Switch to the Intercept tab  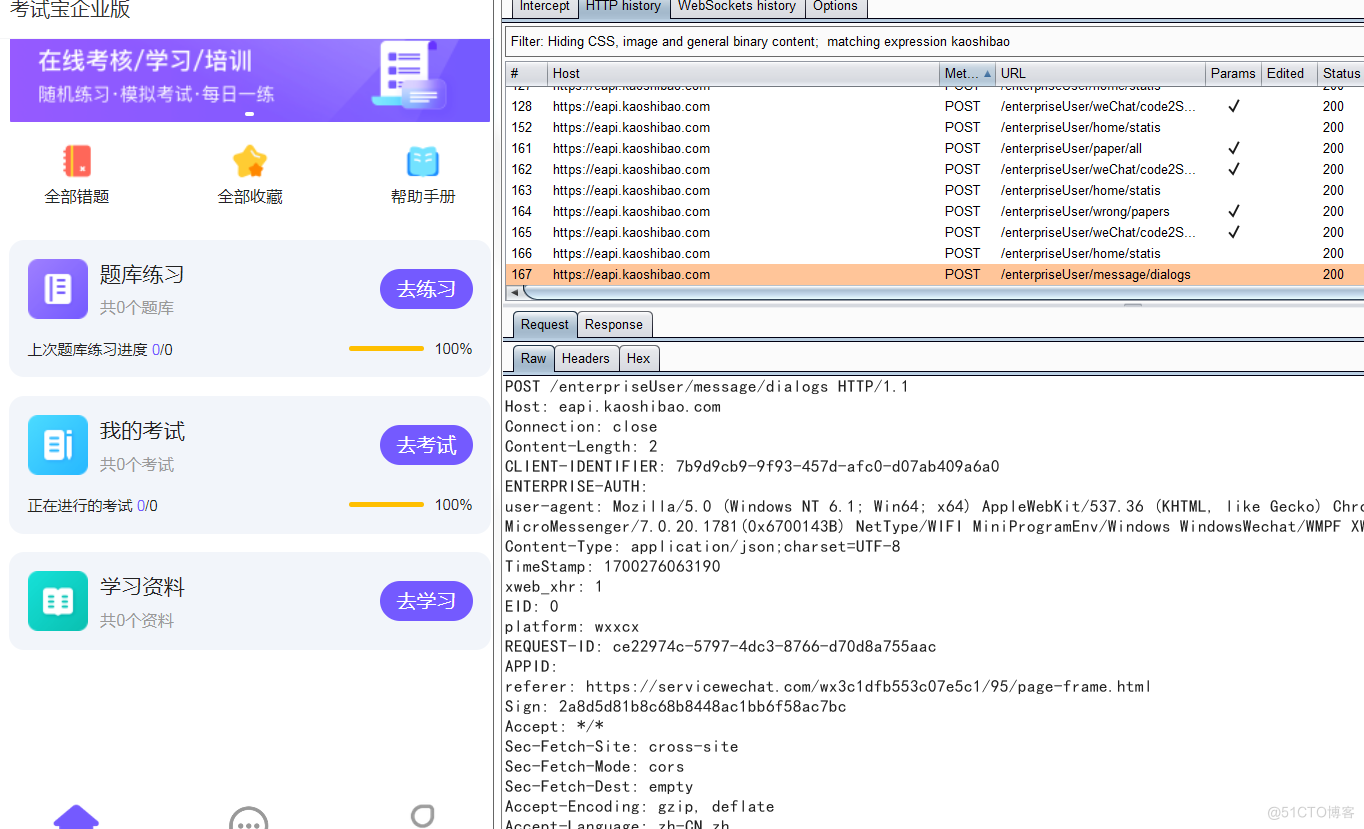pos(545,7)
